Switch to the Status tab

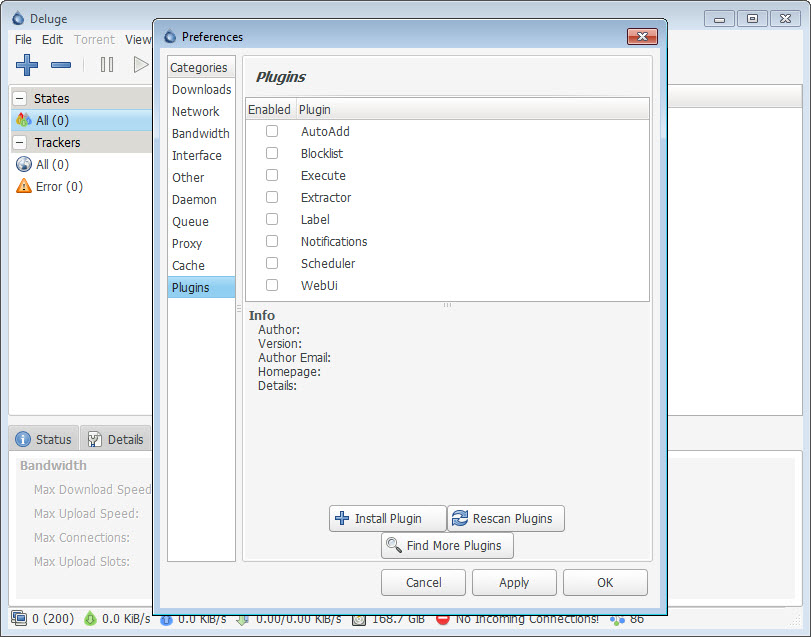pos(44,439)
